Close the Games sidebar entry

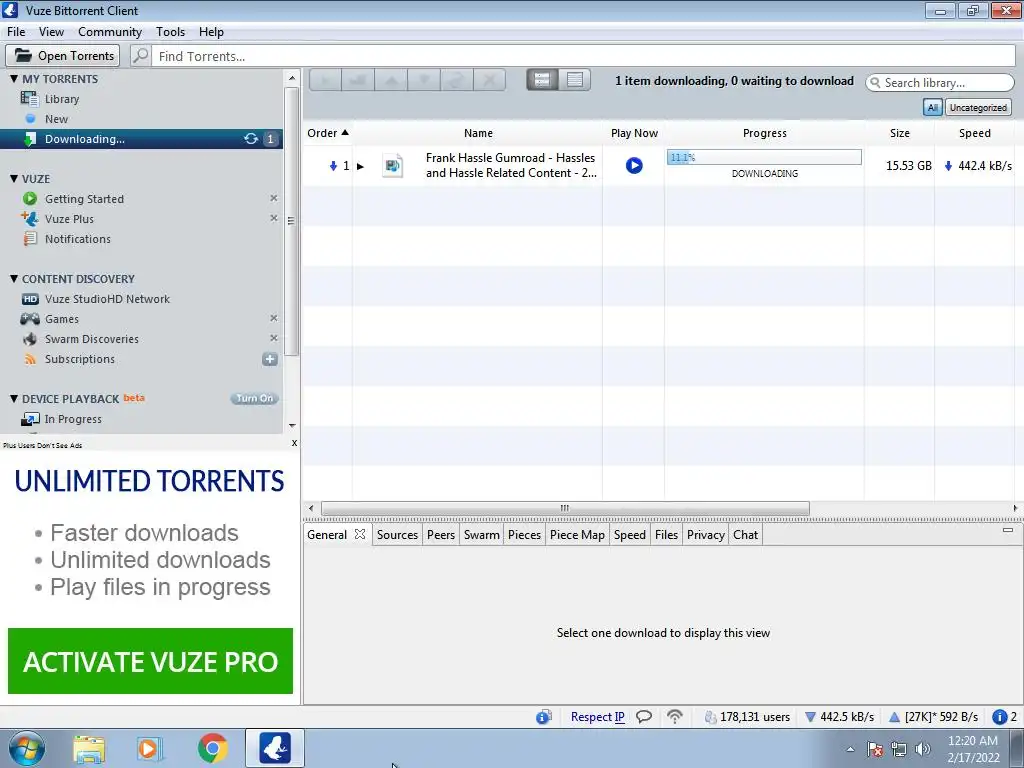(x=274, y=318)
